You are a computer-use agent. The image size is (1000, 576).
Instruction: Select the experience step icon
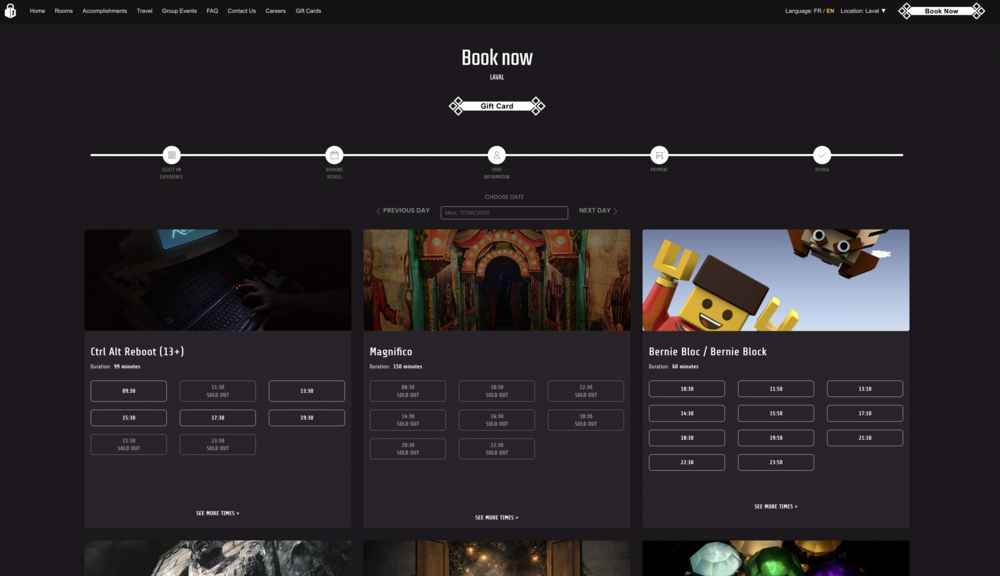point(172,155)
